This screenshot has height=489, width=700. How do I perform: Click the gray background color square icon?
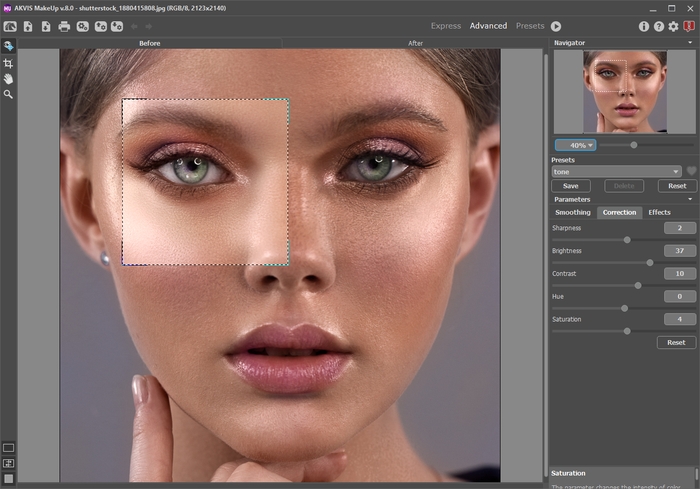click(x=8, y=479)
